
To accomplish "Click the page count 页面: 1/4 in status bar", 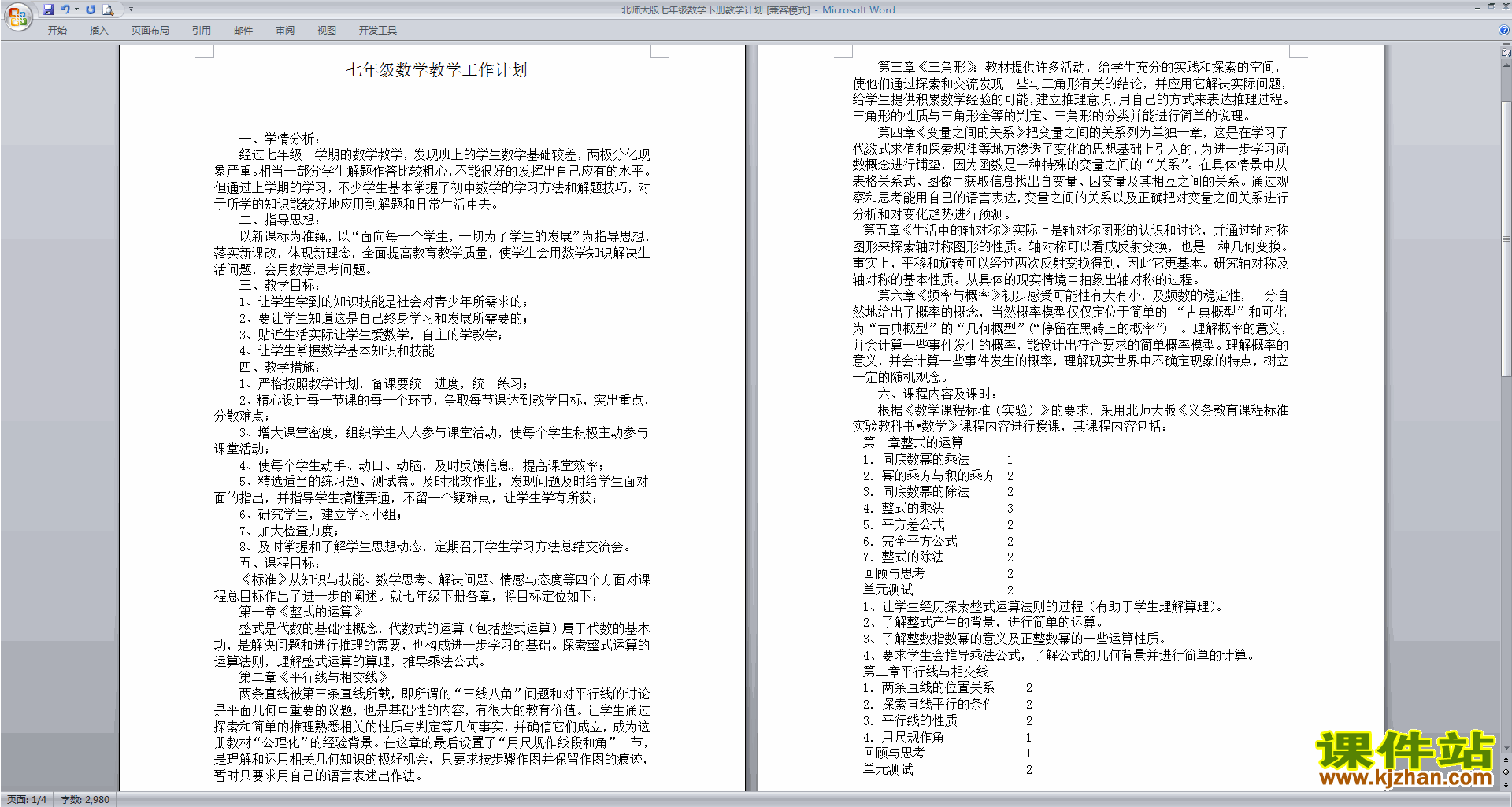I will (x=27, y=799).
